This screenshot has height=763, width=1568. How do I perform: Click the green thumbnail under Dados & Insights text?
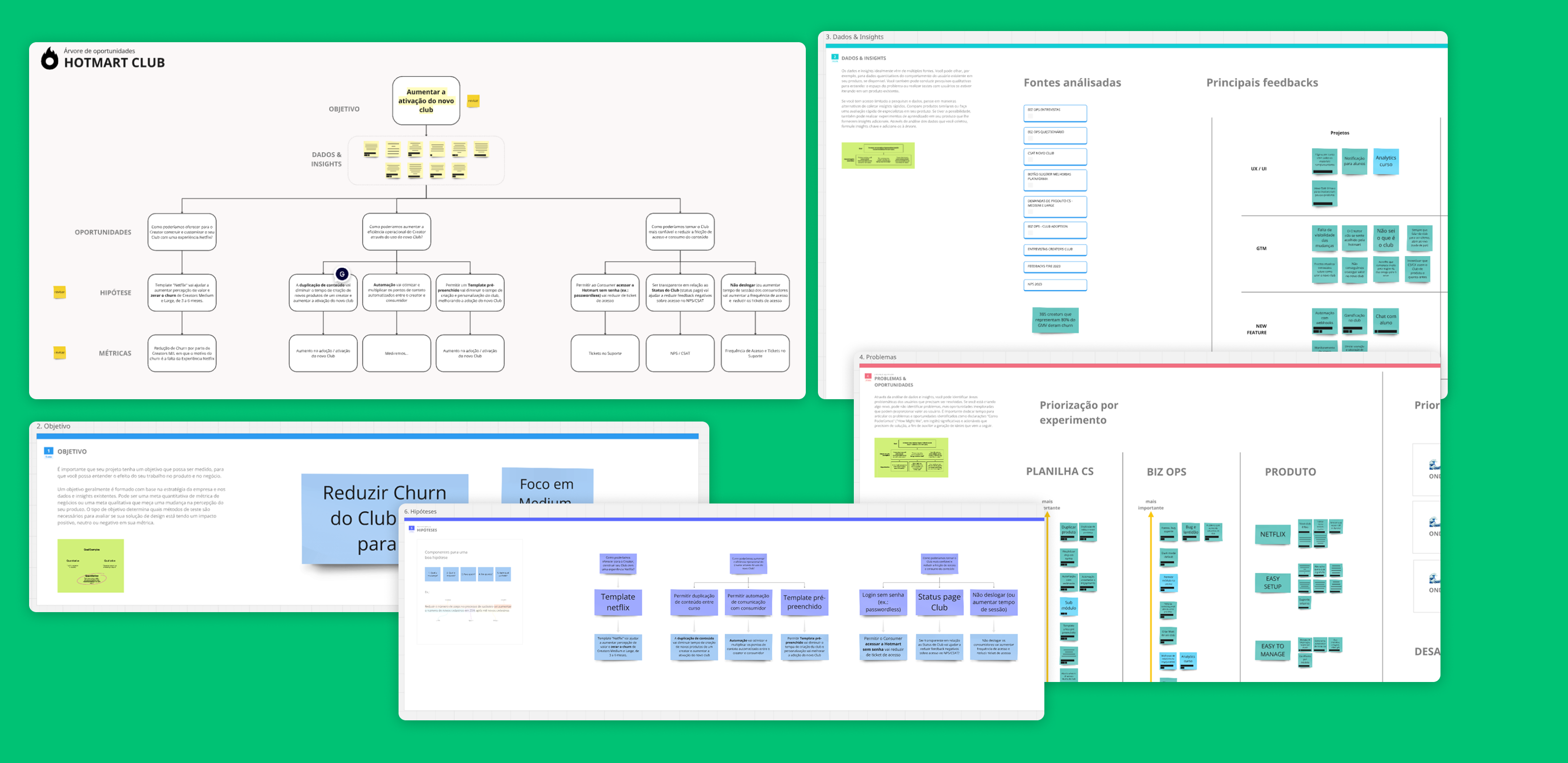(x=878, y=155)
